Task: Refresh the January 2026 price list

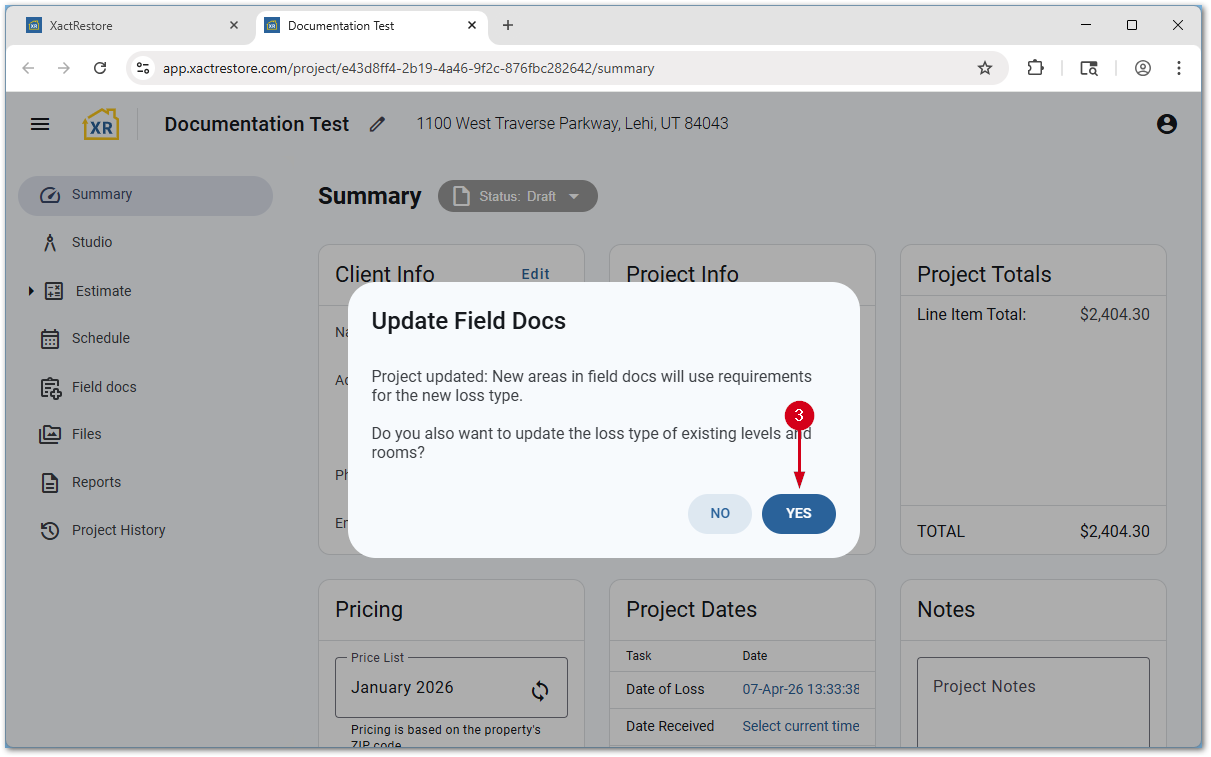Action: 540,690
